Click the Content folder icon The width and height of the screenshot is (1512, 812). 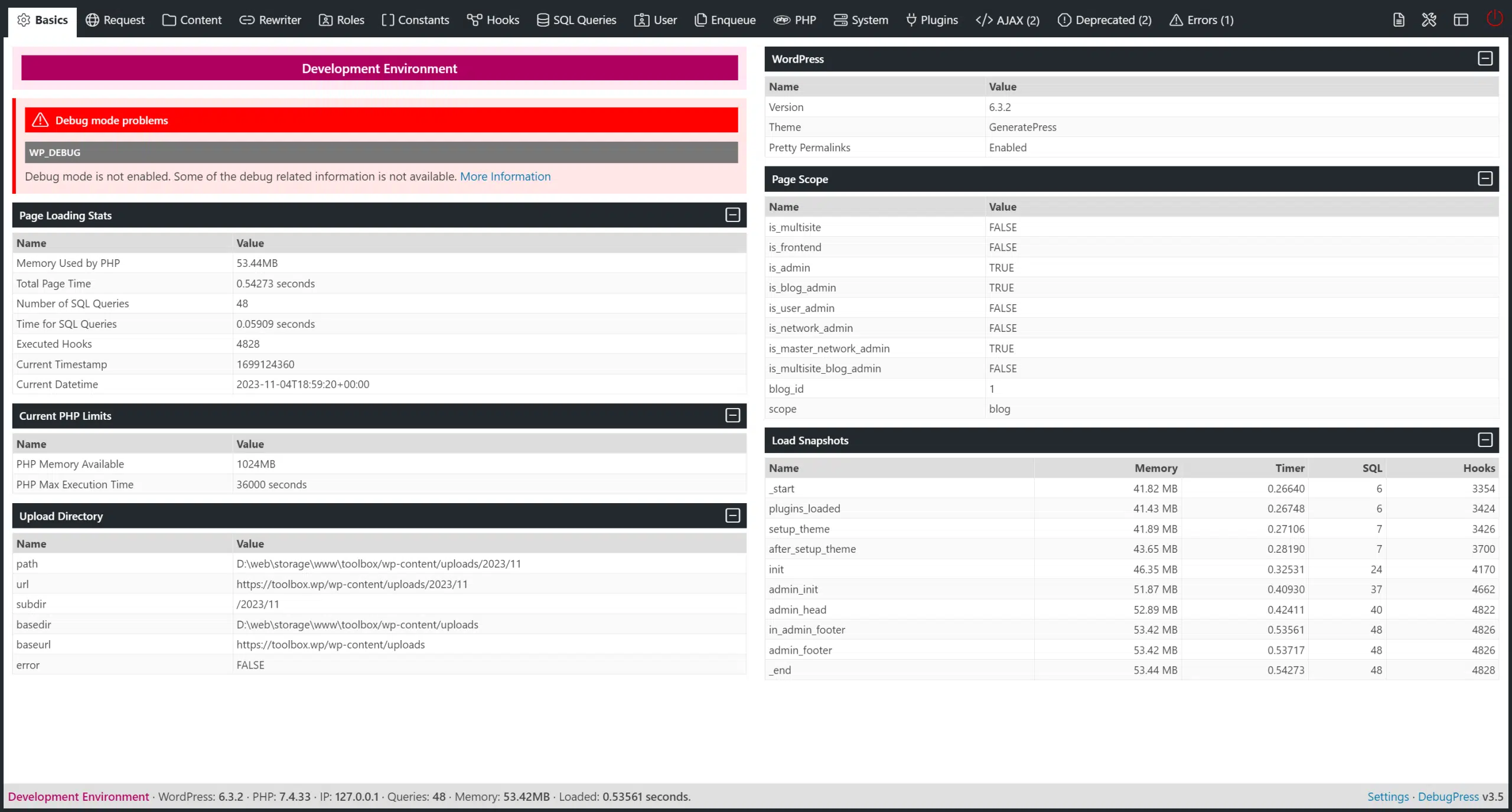pos(169,20)
